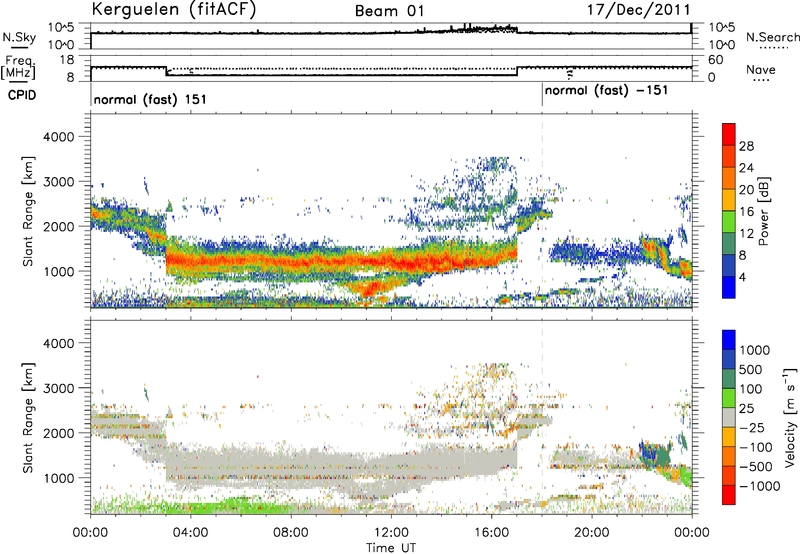Click the "Nave" legend label
This screenshot has width=800, height=554.
coord(761,70)
